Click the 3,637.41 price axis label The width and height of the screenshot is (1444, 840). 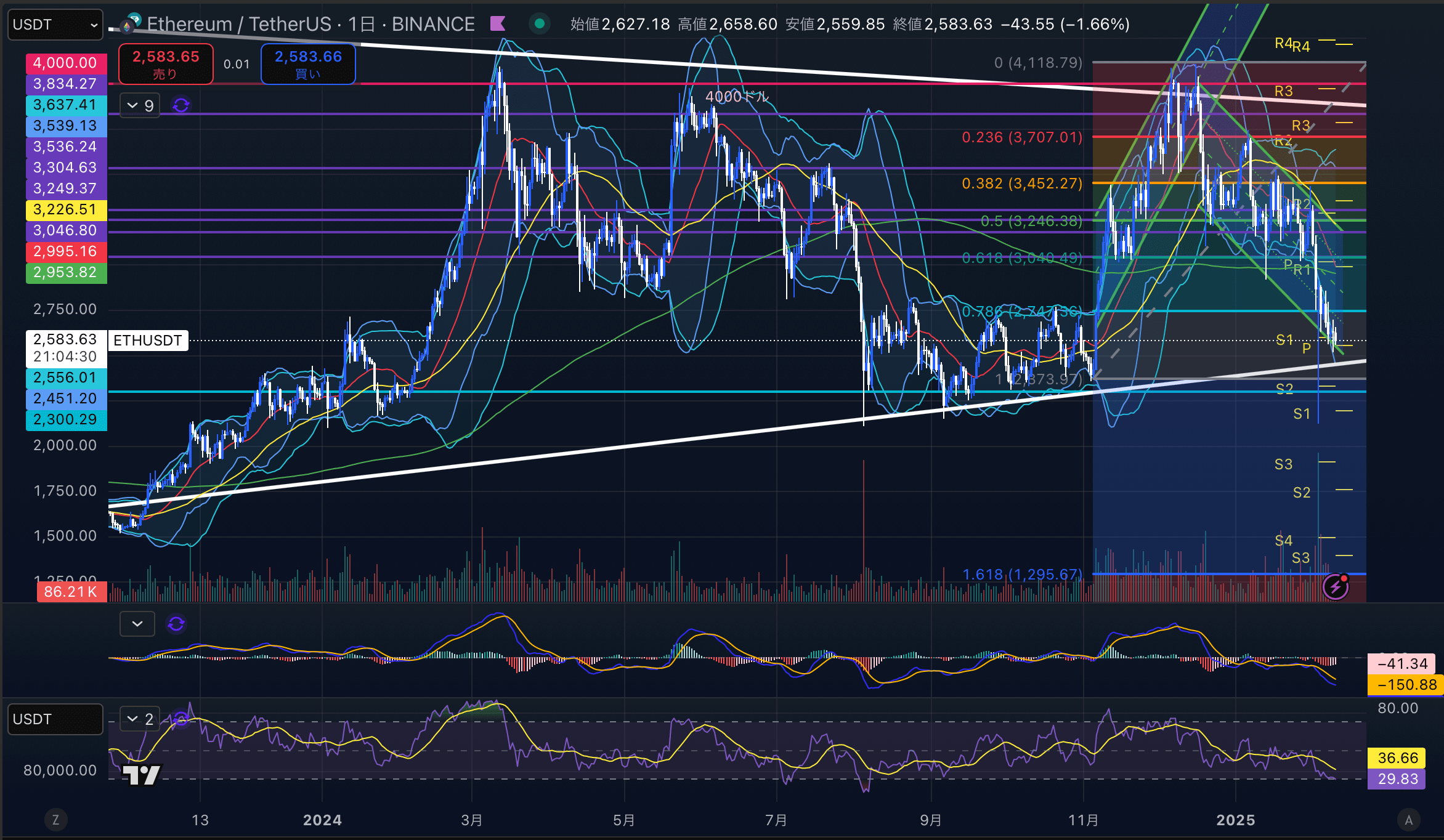pos(66,105)
